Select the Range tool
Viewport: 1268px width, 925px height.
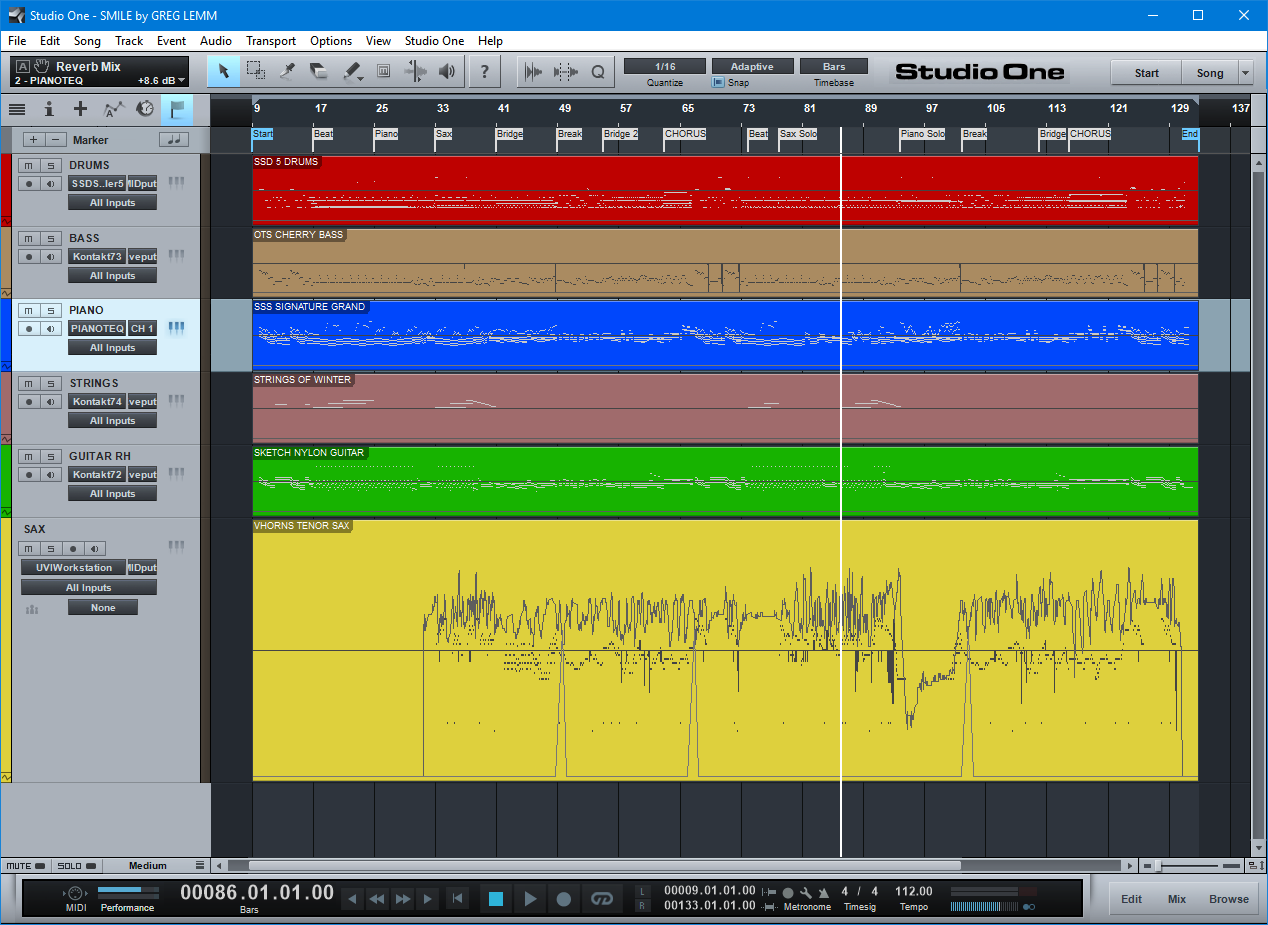coord(256,71)
